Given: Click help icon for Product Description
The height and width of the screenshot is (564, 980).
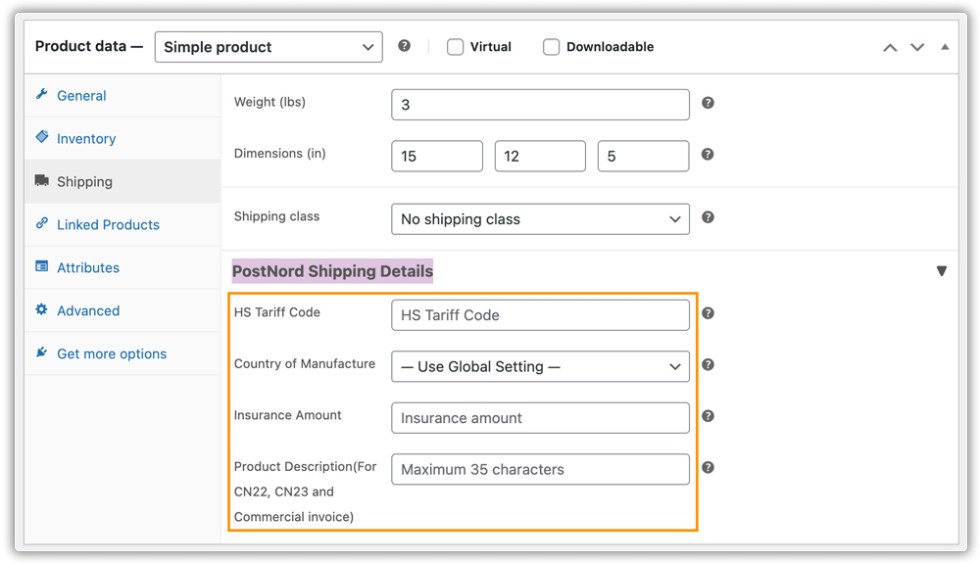Looking at the screenshot, I should (708, 467).
